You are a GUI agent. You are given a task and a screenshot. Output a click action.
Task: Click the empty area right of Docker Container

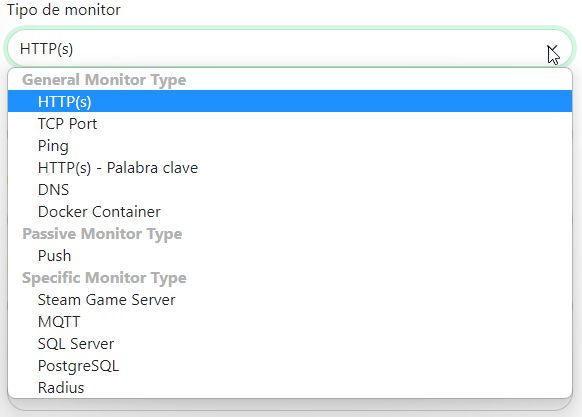(x=367, y=212)
